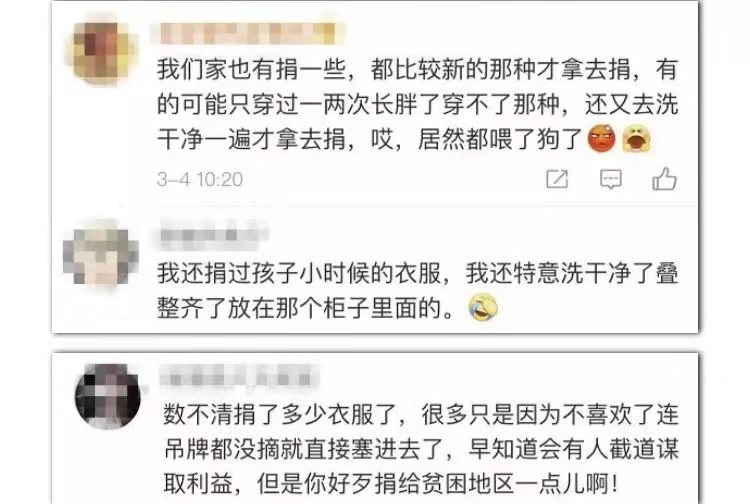Open the third commenter's dark round avatar

point(108,396)
